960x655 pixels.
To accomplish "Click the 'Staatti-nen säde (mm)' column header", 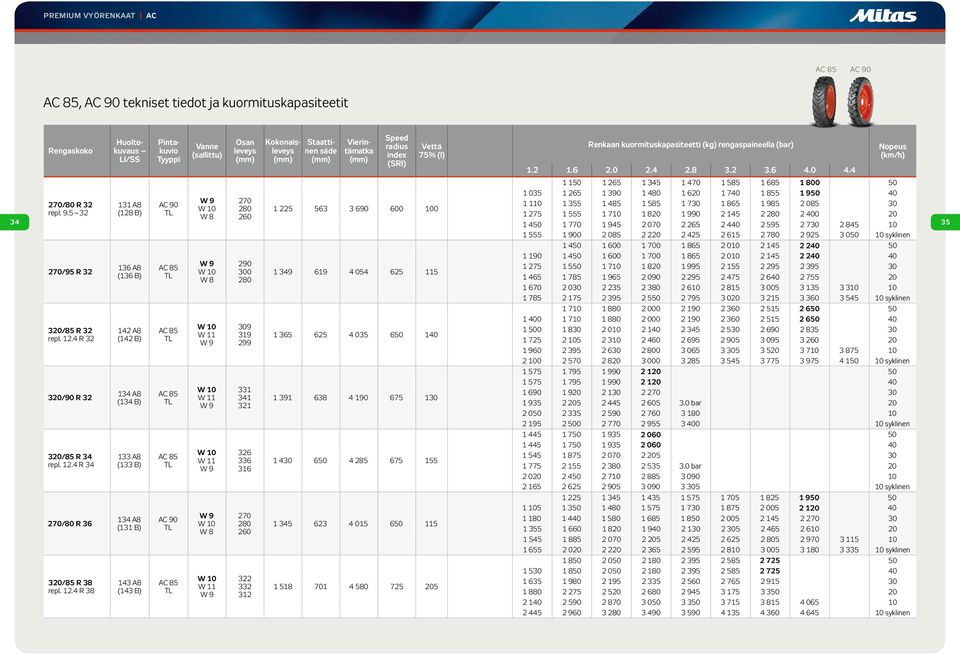I will (321, 151).
